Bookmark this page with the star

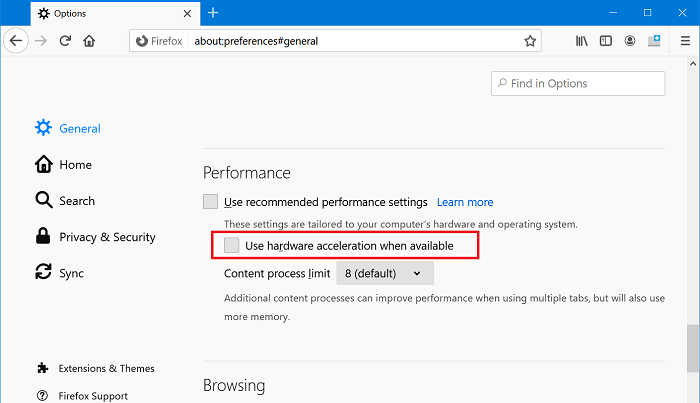530,41
